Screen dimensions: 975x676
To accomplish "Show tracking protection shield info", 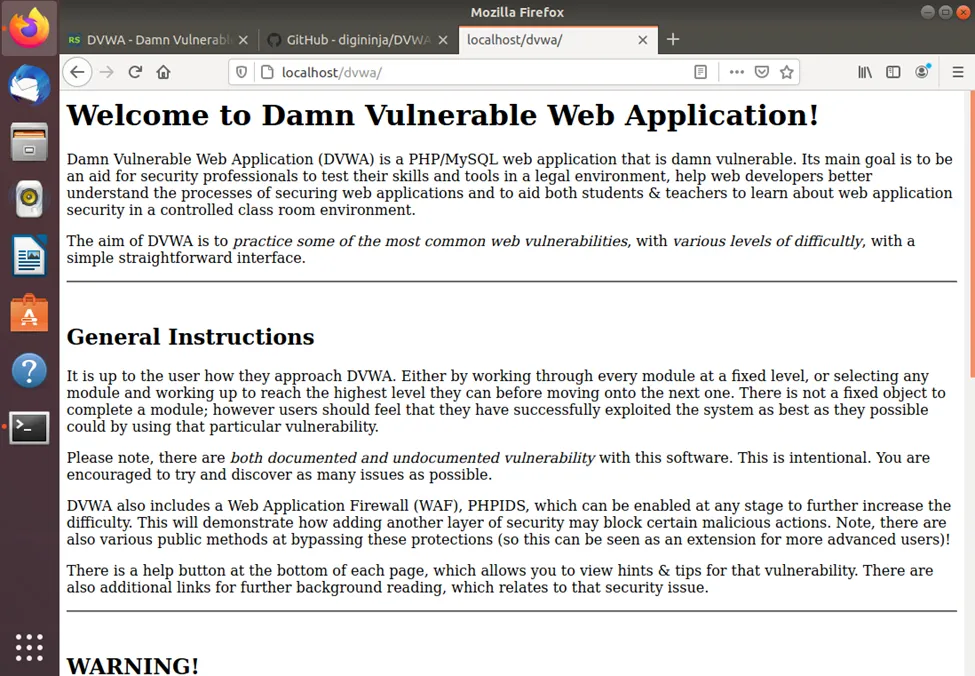I will [x=241, y=73].
